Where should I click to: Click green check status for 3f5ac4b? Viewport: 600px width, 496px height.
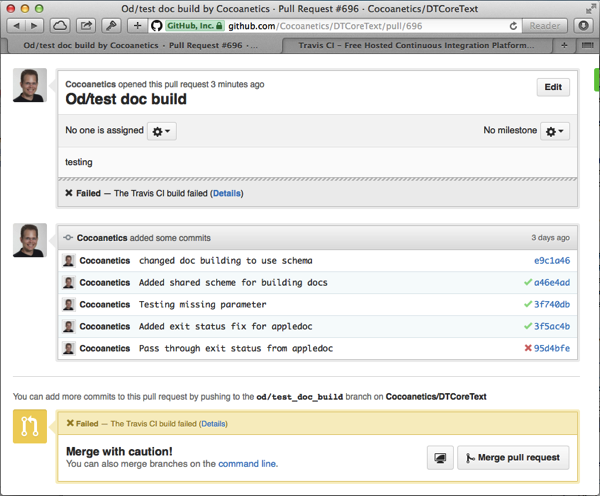click(528, 326)
